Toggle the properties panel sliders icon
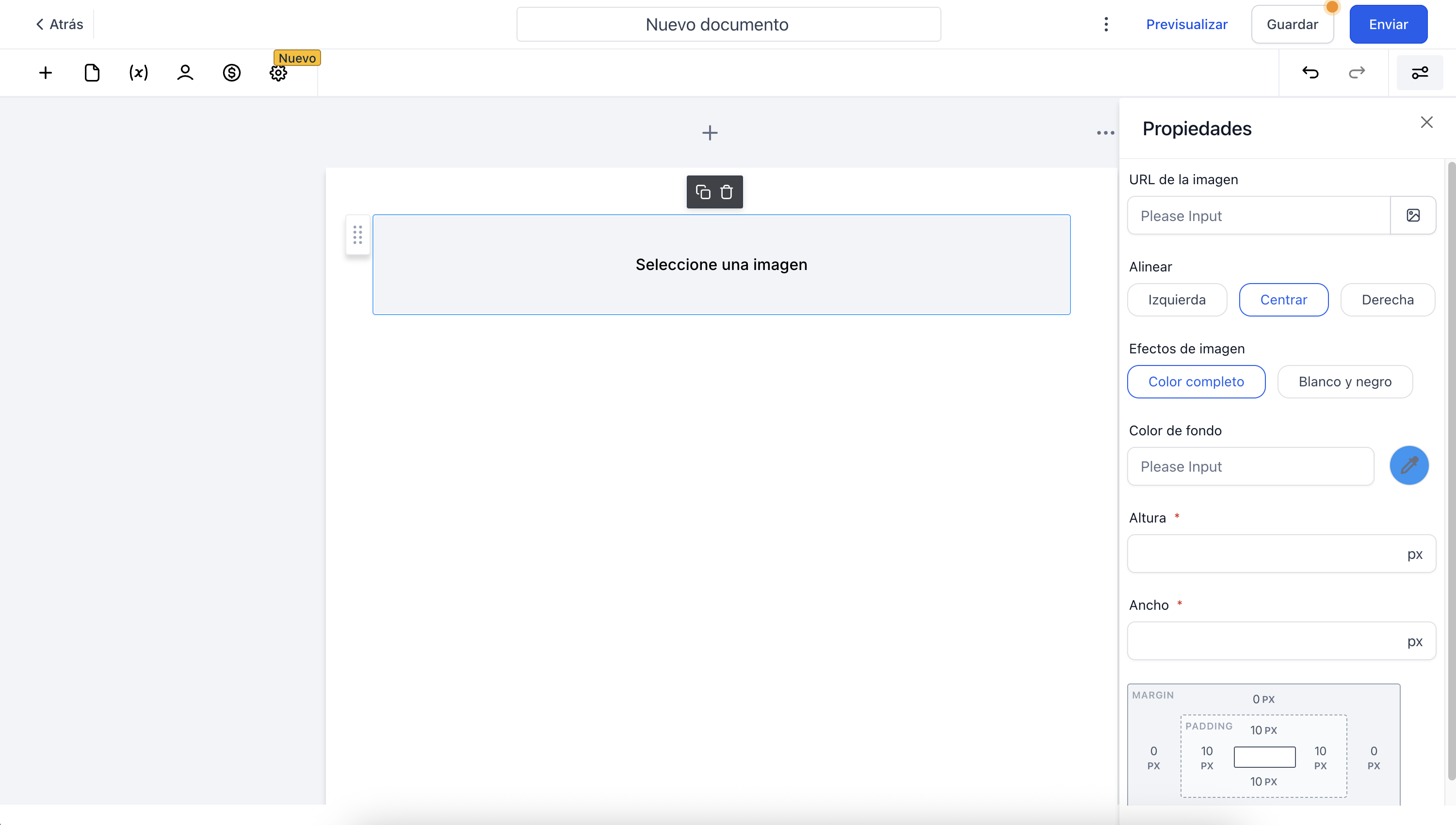Viewport: 1456px width, 825px height. pyautogui.click(x=1420, y=73)
